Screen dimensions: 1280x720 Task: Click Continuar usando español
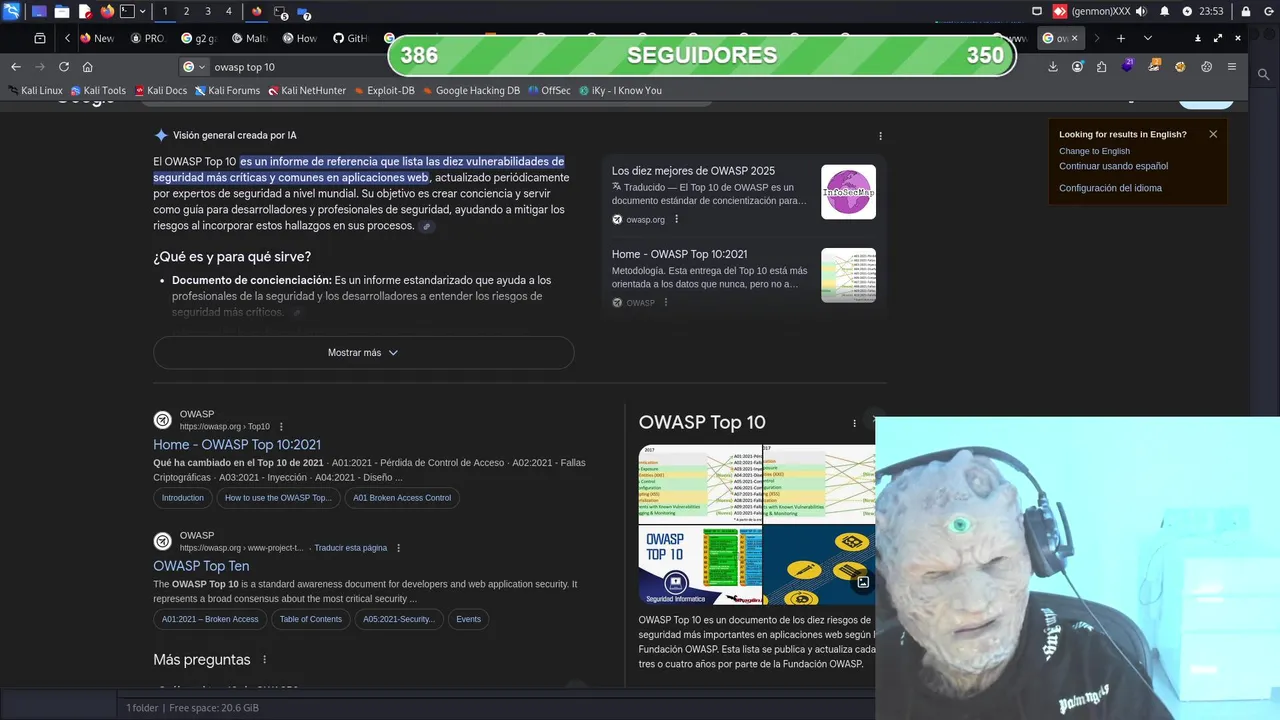tap(1113, 166)
